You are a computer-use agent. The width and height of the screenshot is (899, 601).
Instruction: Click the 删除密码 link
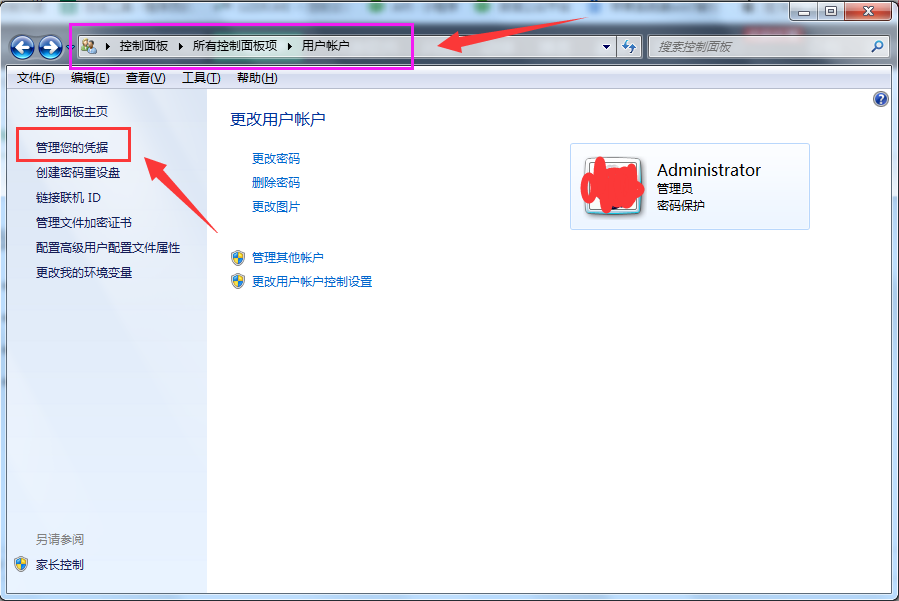tap(276, 182)
